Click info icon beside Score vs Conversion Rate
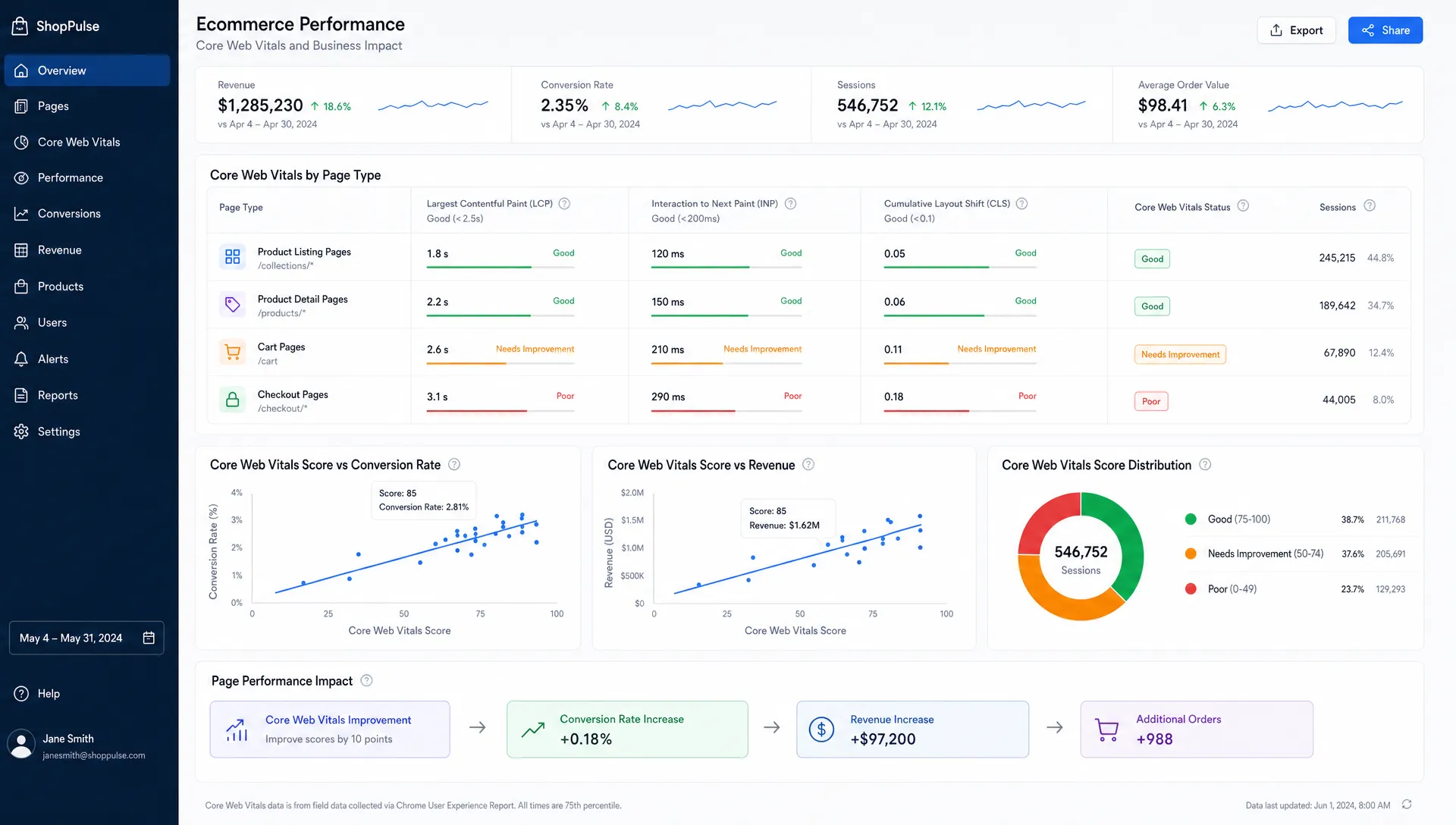1456x825 pixels. coord(454,464)
